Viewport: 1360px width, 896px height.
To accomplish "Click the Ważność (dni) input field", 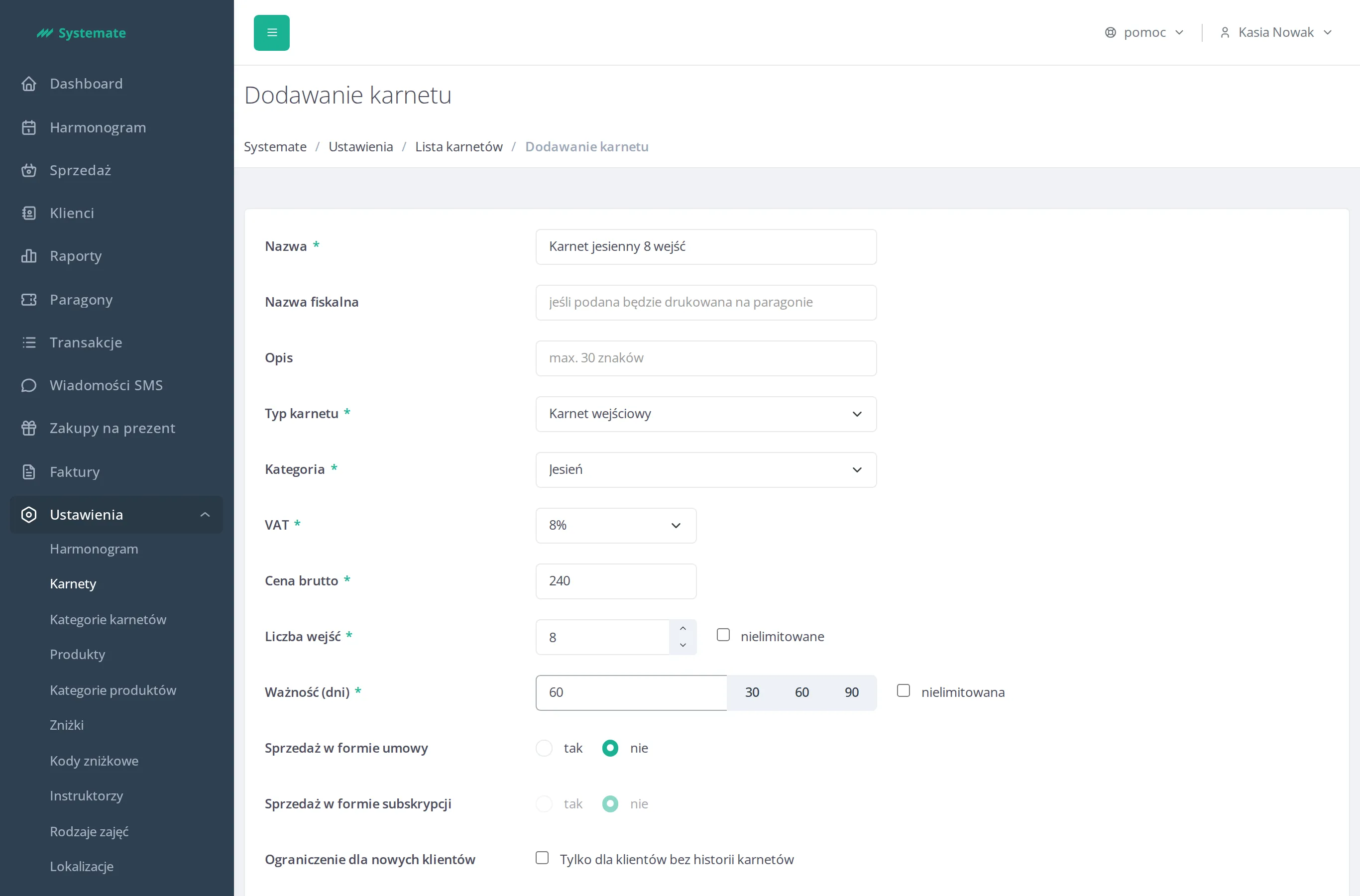I will (631, 692).
